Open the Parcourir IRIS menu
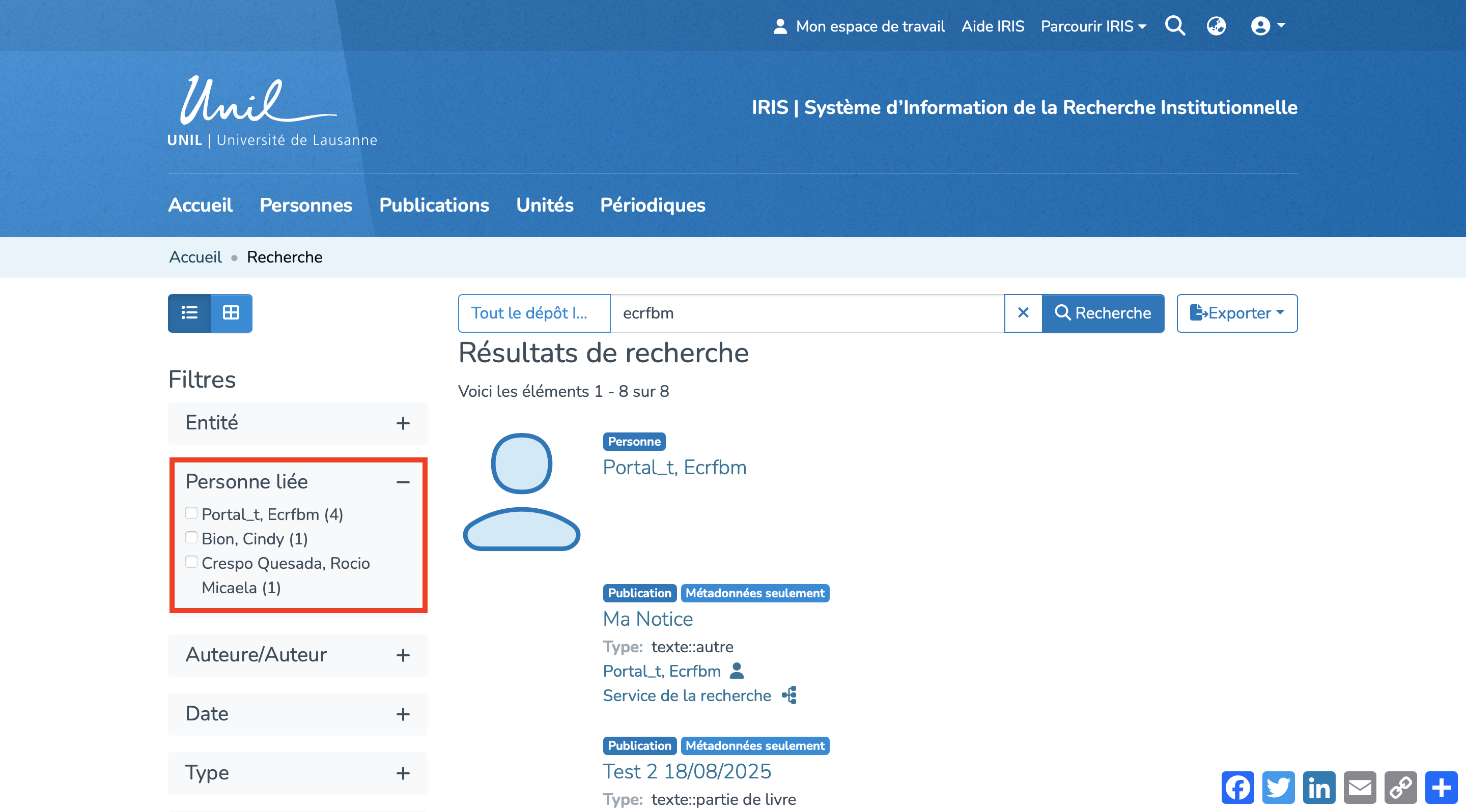This screenshot has height=812, width=1466. (1093, 26)
